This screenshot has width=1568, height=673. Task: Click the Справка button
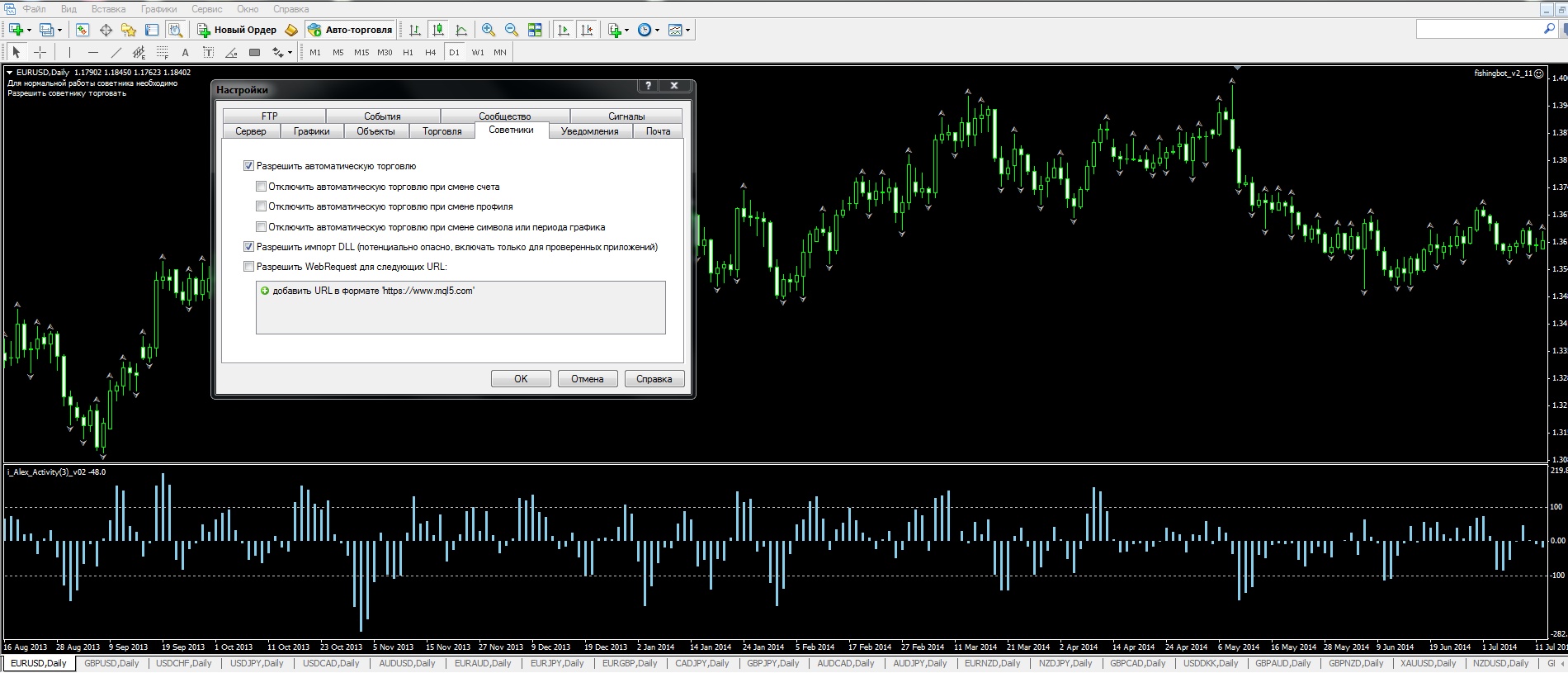click(654, 378)
